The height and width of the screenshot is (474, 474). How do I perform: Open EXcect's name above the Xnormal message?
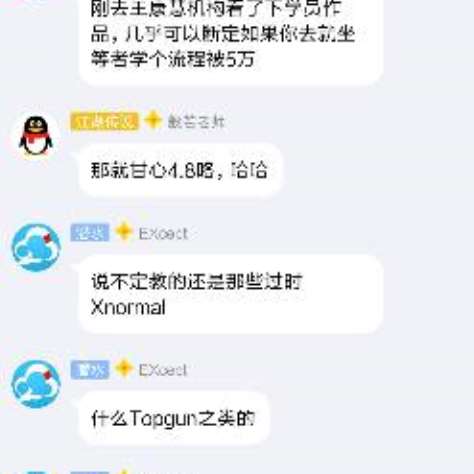[163, 234]
